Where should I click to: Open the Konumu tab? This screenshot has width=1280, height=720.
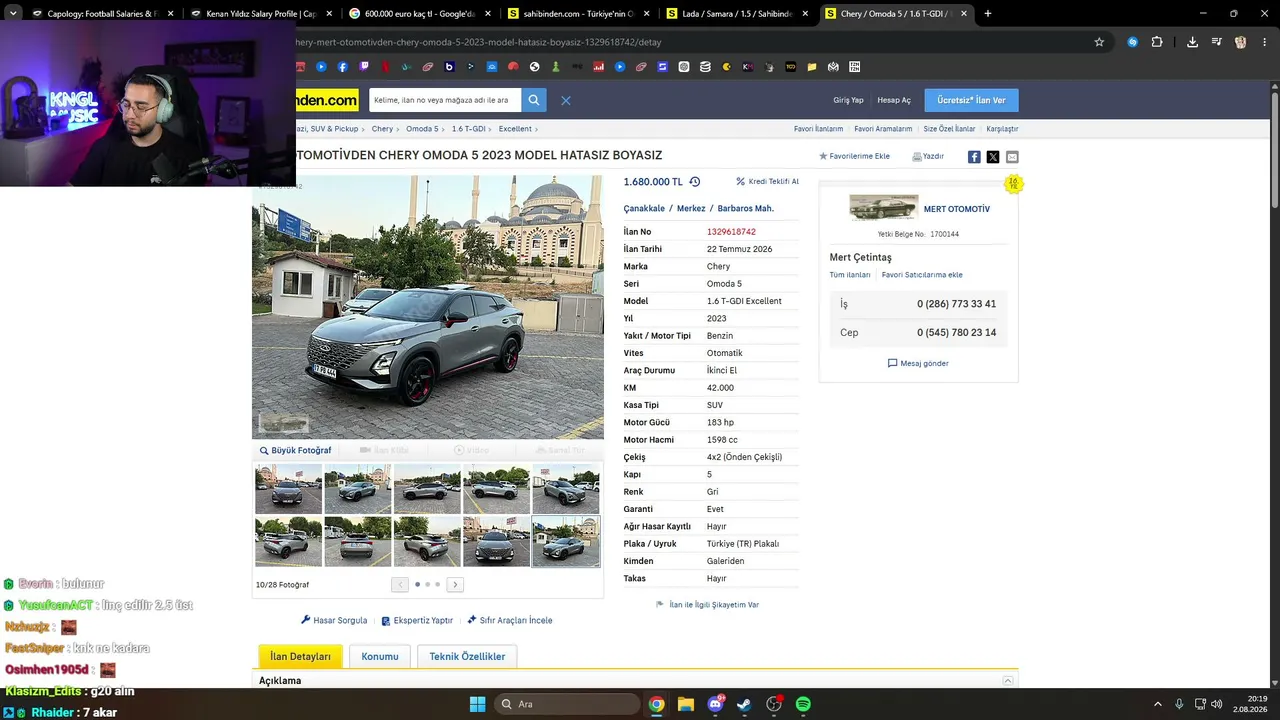point(380,656)
